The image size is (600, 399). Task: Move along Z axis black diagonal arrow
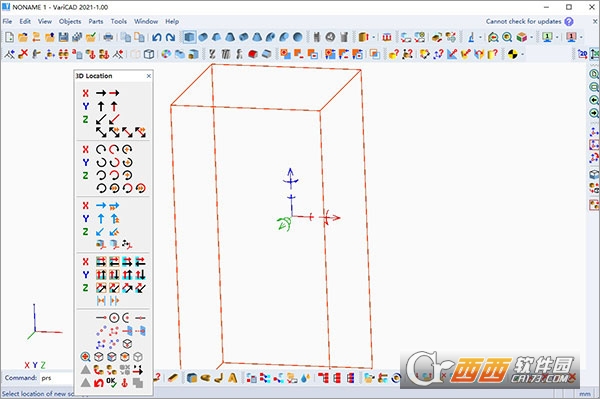101,119
